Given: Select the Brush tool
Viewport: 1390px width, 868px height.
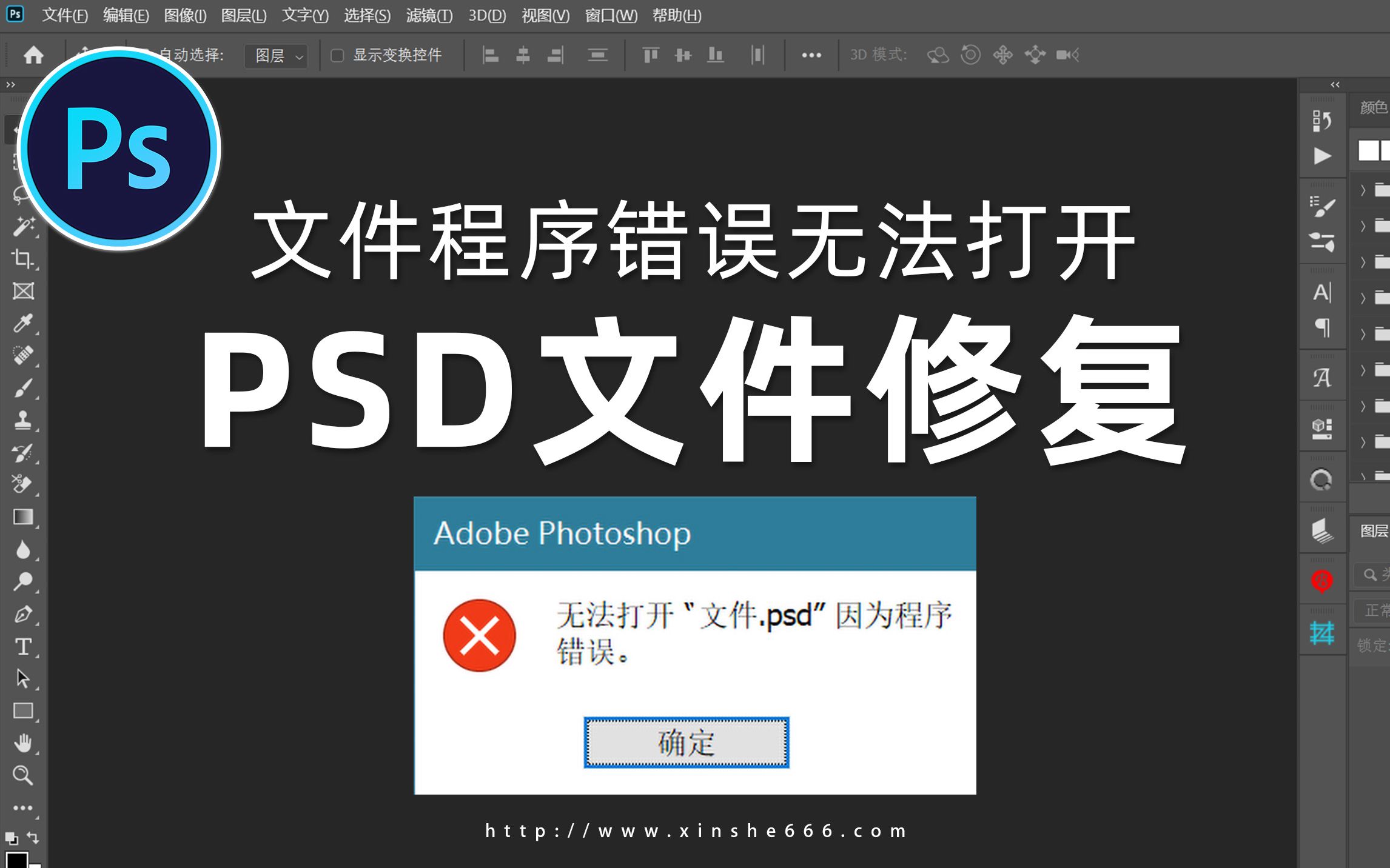Looking at the screenshot, I should pyautogui.click(x=24, y=388).
